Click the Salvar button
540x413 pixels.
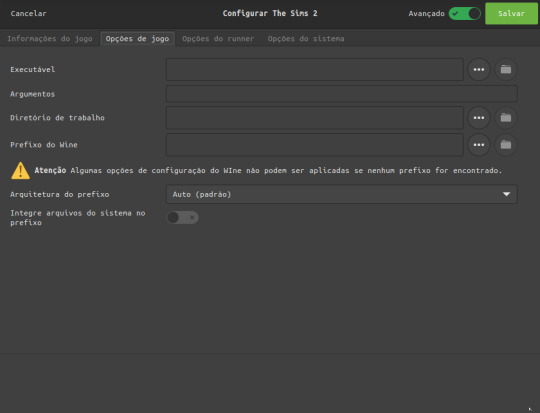pos(511,13)
